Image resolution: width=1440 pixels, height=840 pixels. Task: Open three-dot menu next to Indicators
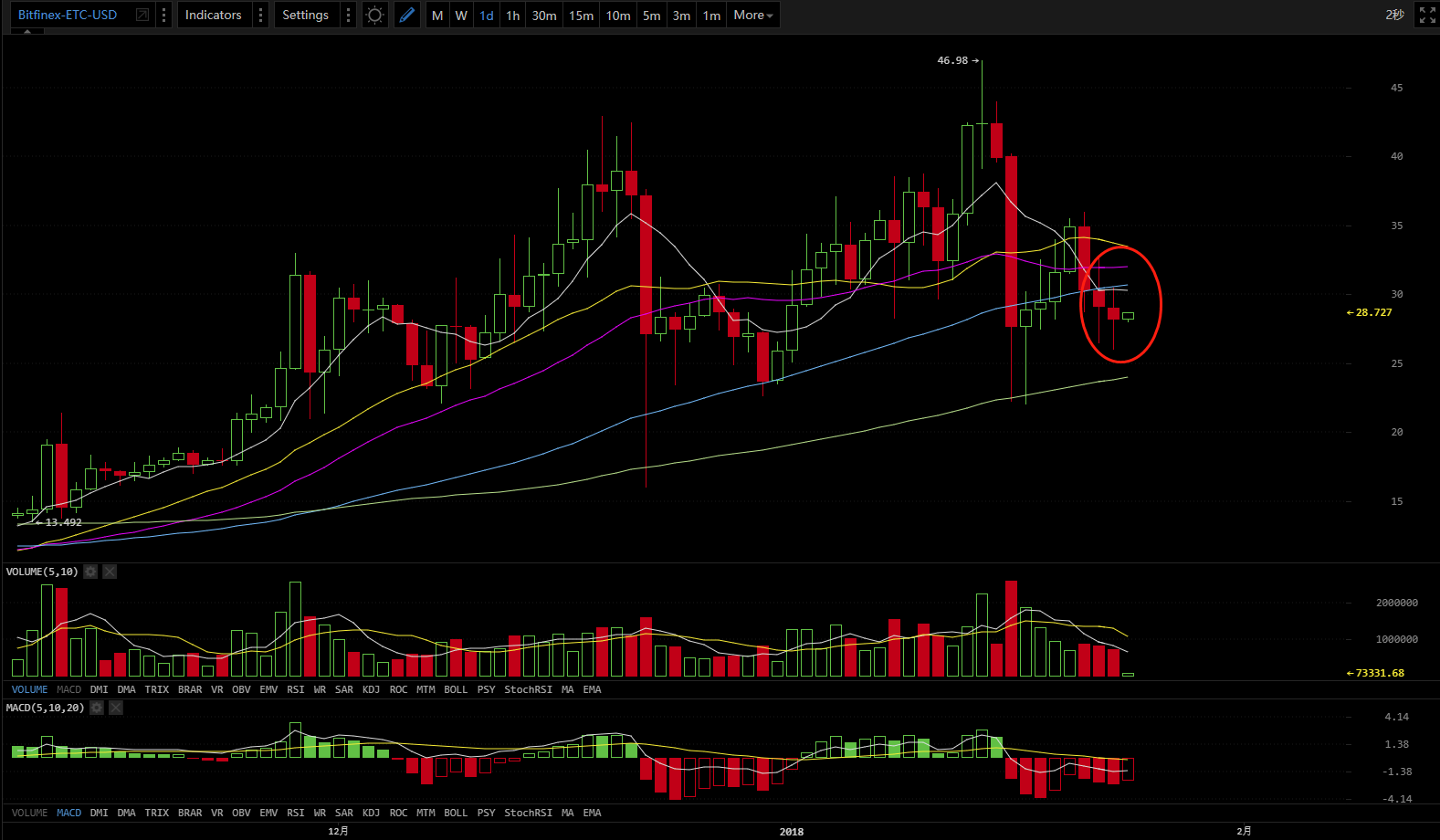coord(260,16)
